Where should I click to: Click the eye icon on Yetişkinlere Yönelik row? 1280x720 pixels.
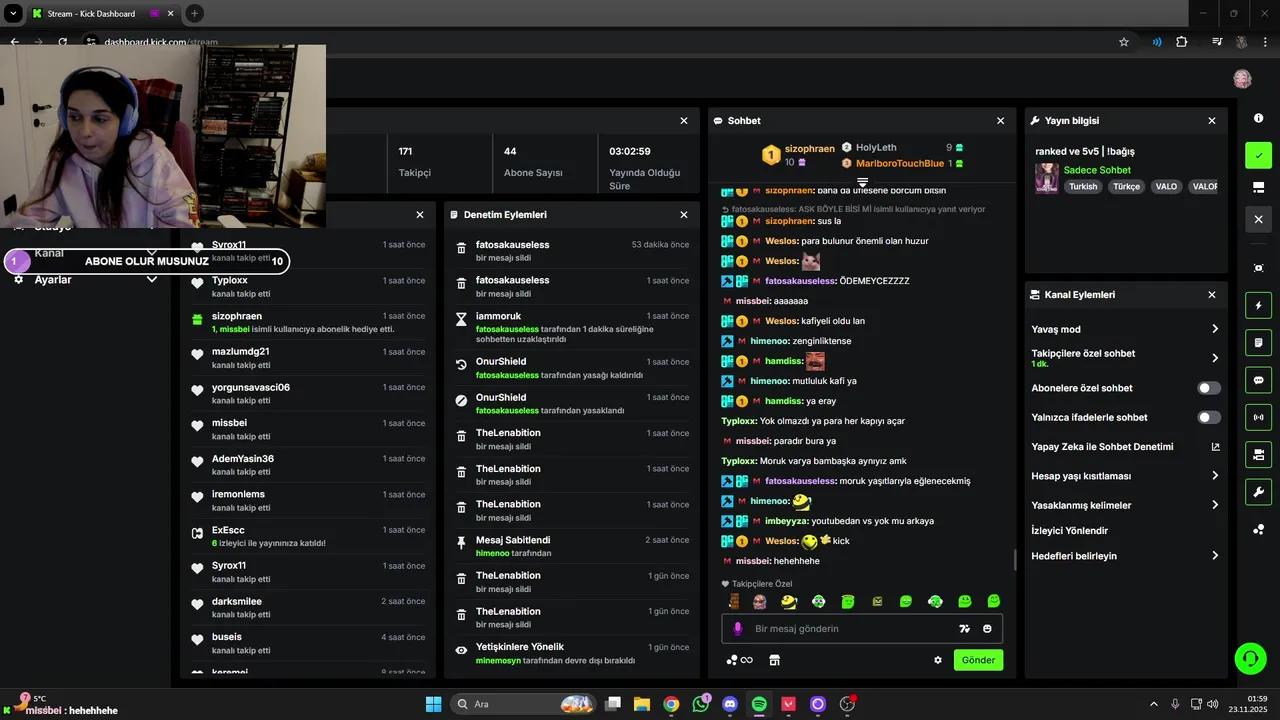coord(461,651)
